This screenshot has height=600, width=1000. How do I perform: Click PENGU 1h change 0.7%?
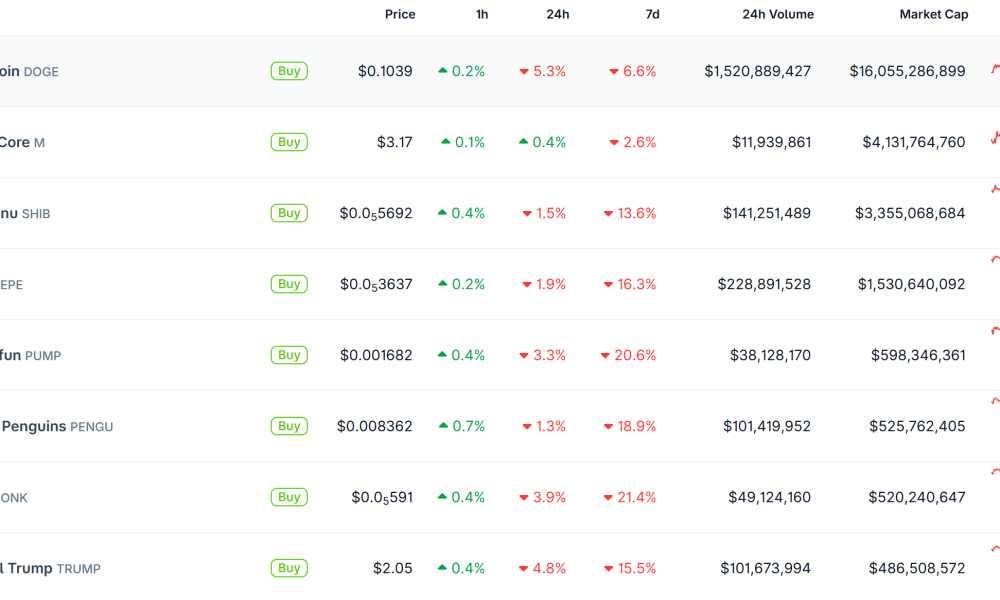click(462, 426)
